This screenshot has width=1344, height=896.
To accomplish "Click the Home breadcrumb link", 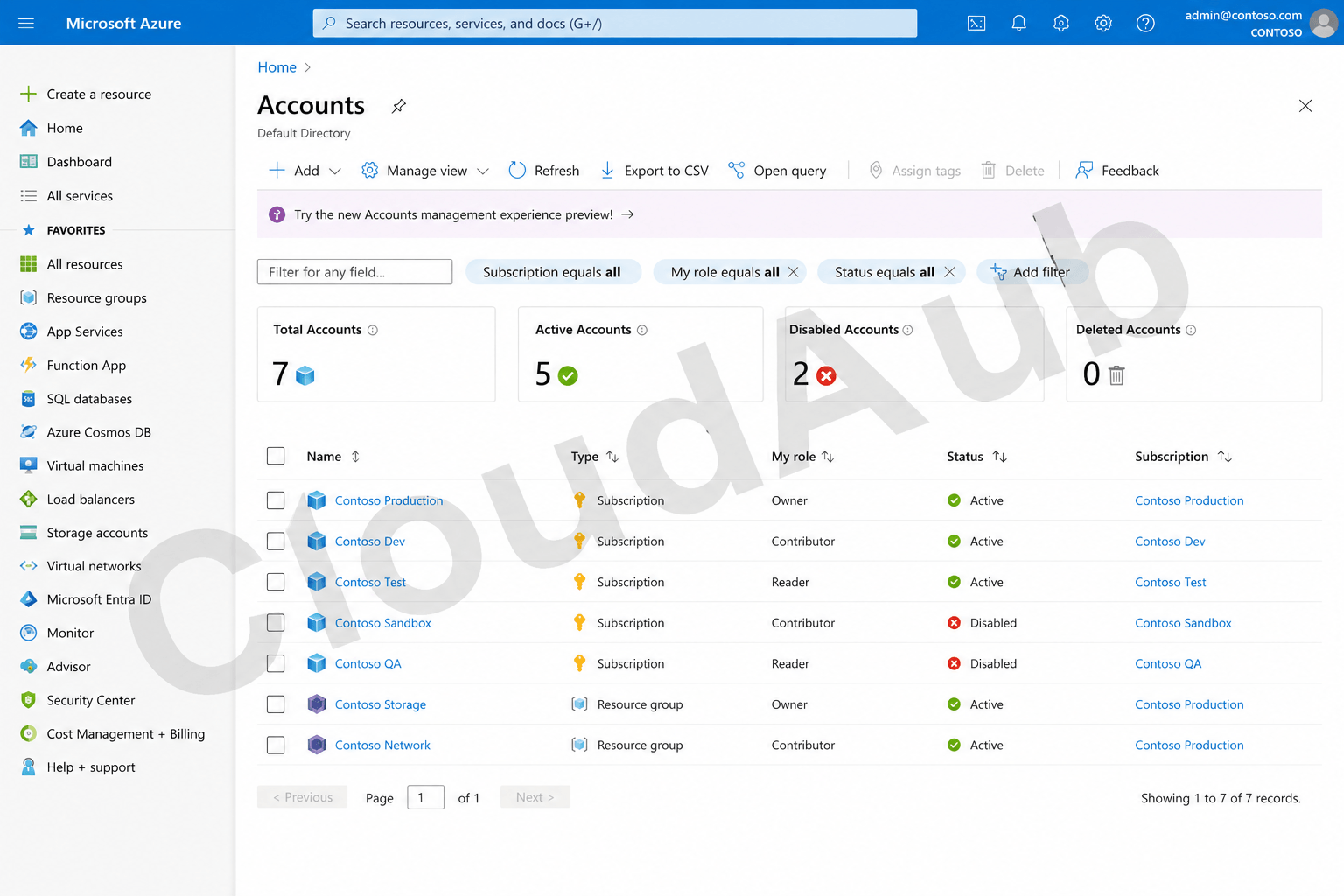I will click(x=276, y=67).
